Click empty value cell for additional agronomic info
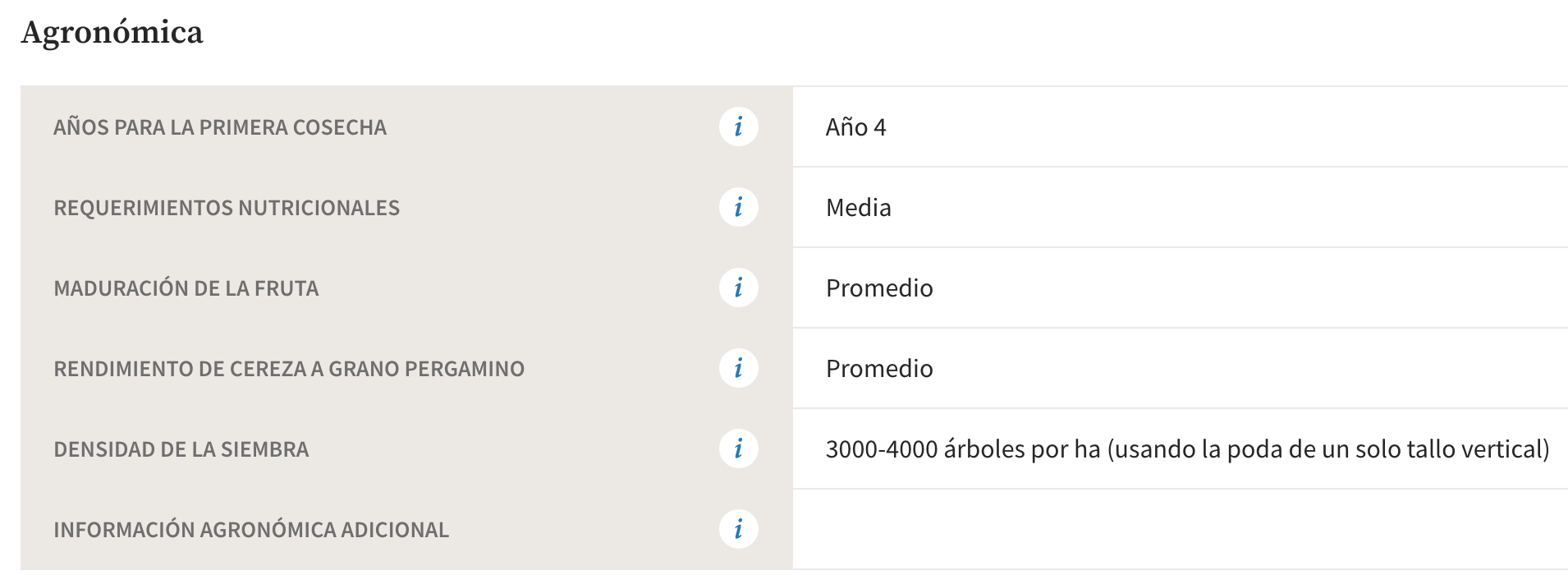The height and width of the screenshot is (575, 1568). pos(1181,529)
